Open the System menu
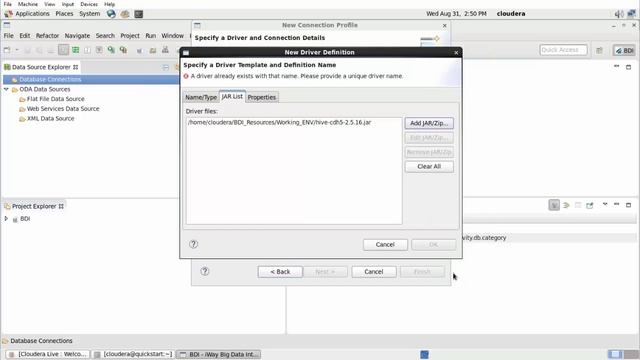 coord(89,13)
